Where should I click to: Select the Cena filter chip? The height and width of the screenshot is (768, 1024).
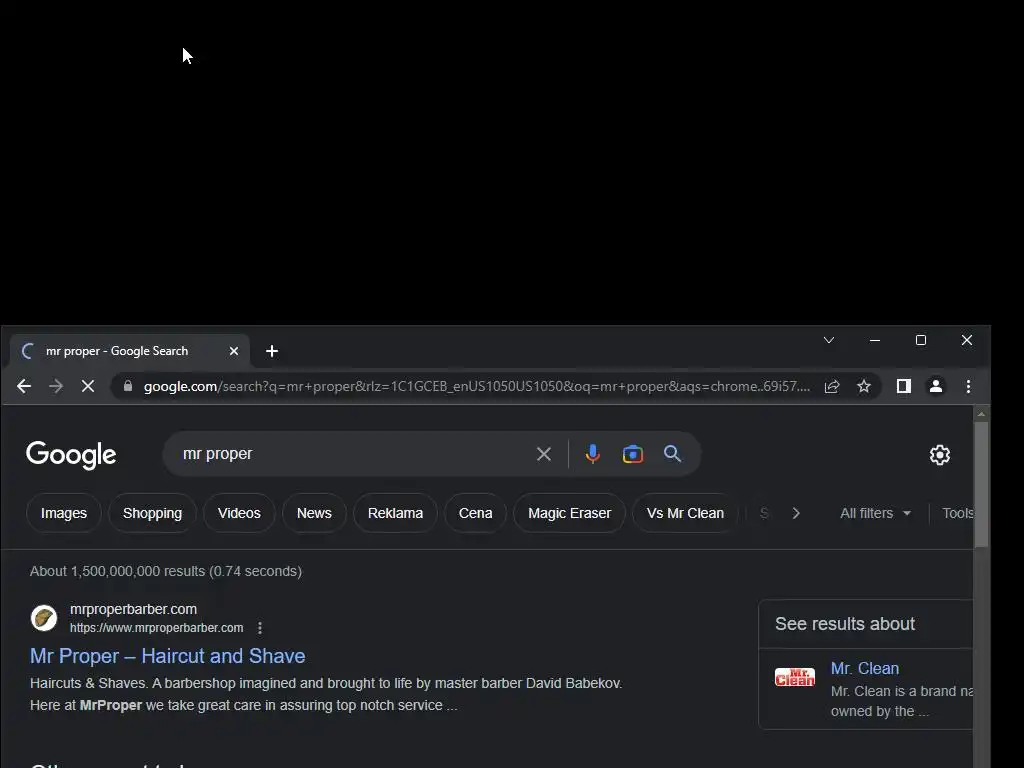475,513
